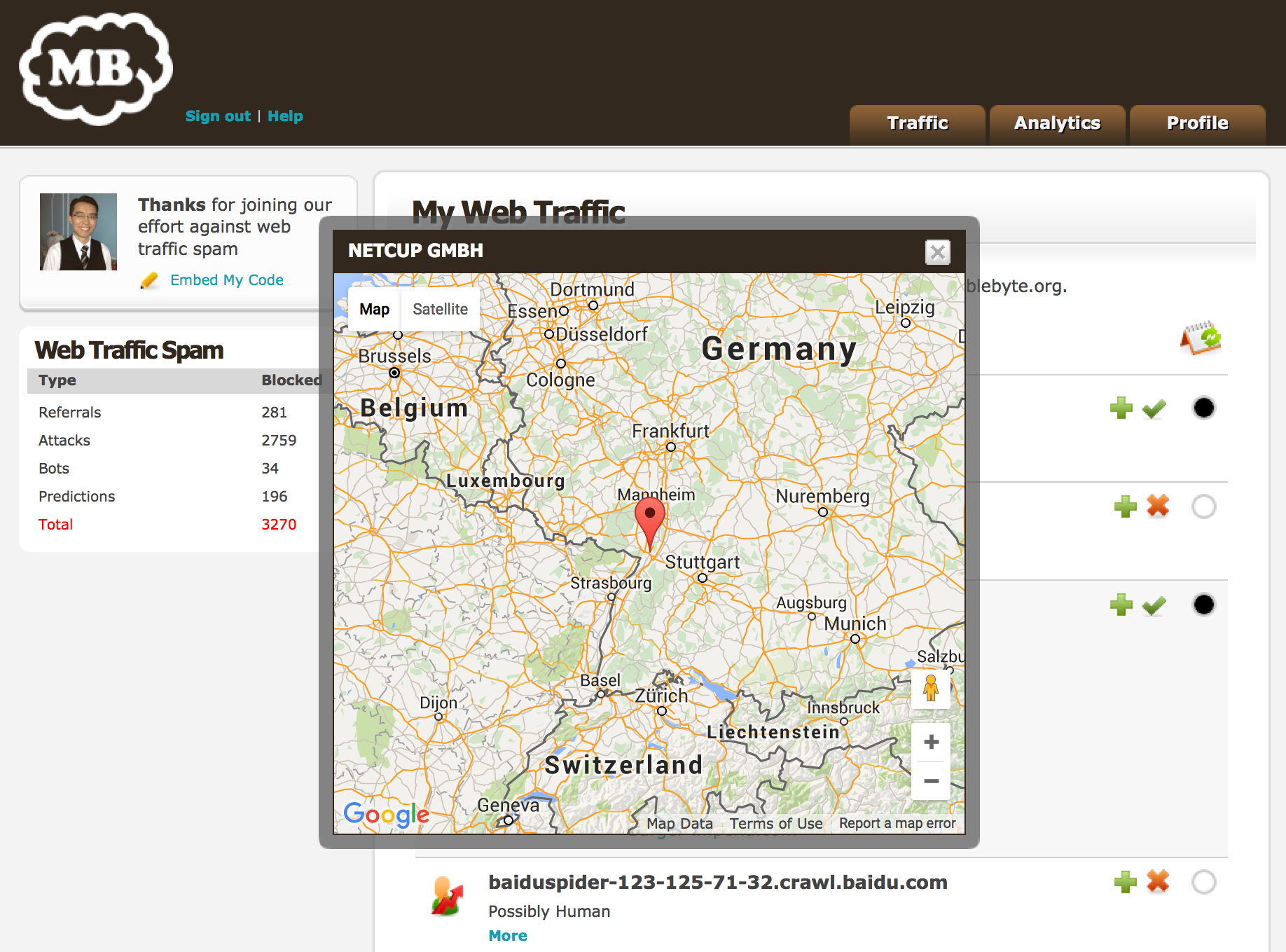Click the Blocked column header

click(291, 380)
